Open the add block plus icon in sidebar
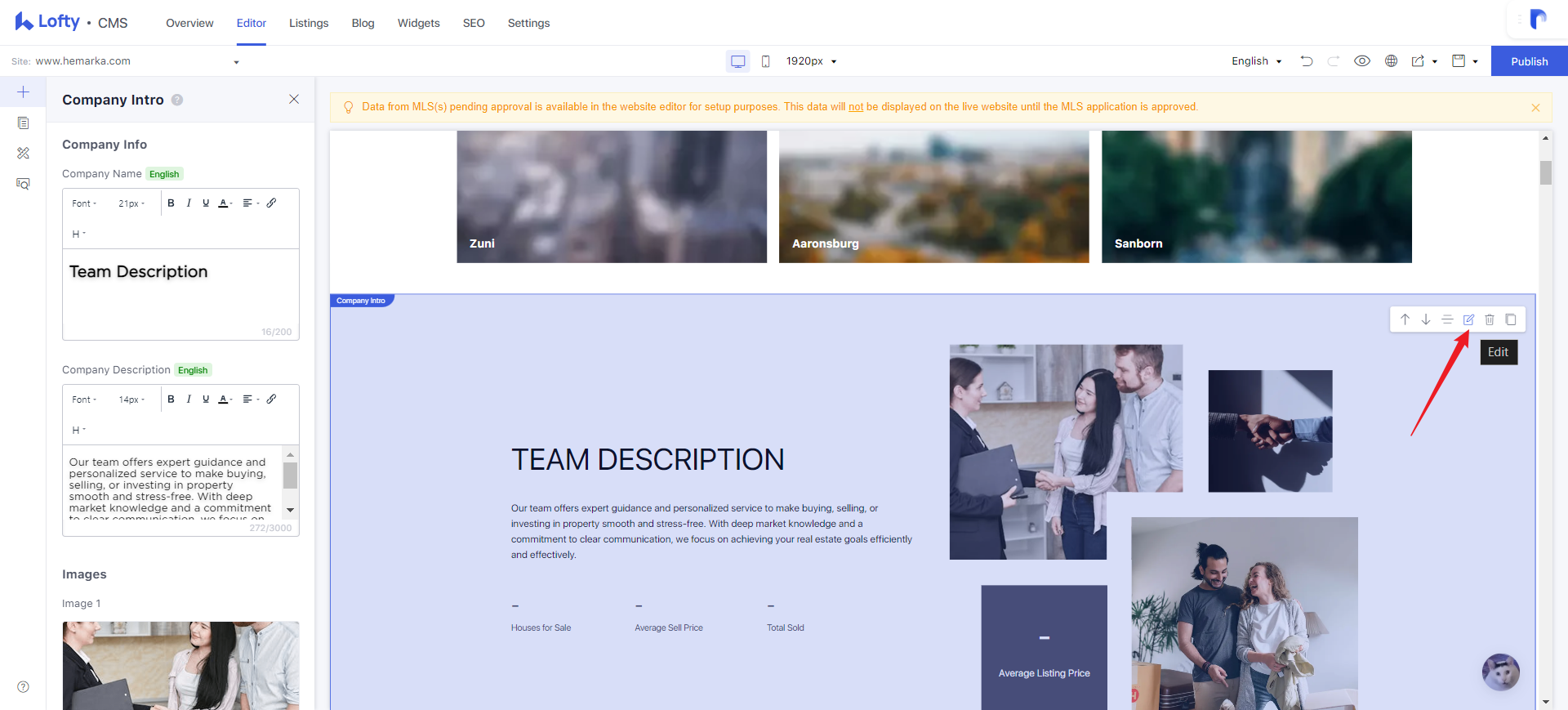Screen dimensions: 1568x710 tap(23, 92)
